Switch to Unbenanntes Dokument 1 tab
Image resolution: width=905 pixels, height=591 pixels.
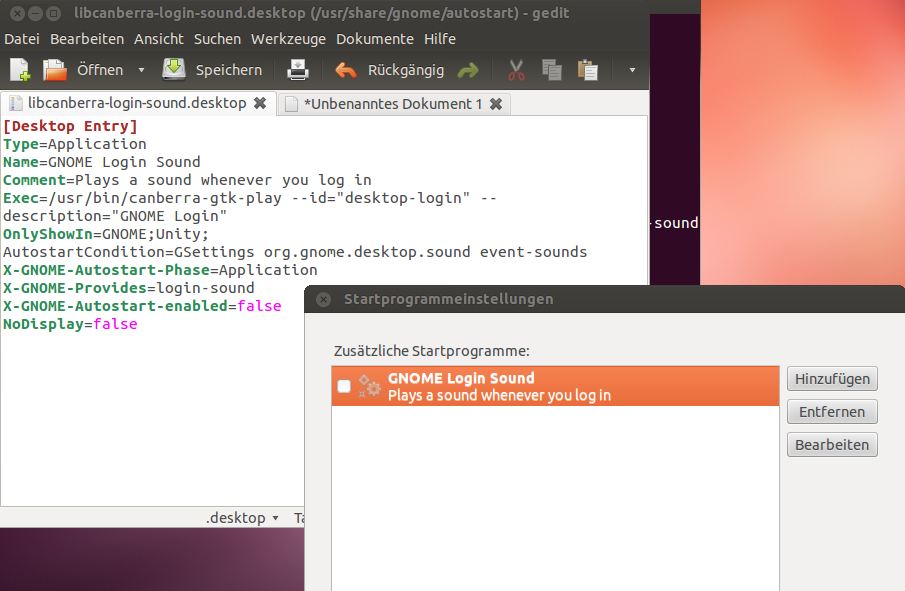point(392,104)
